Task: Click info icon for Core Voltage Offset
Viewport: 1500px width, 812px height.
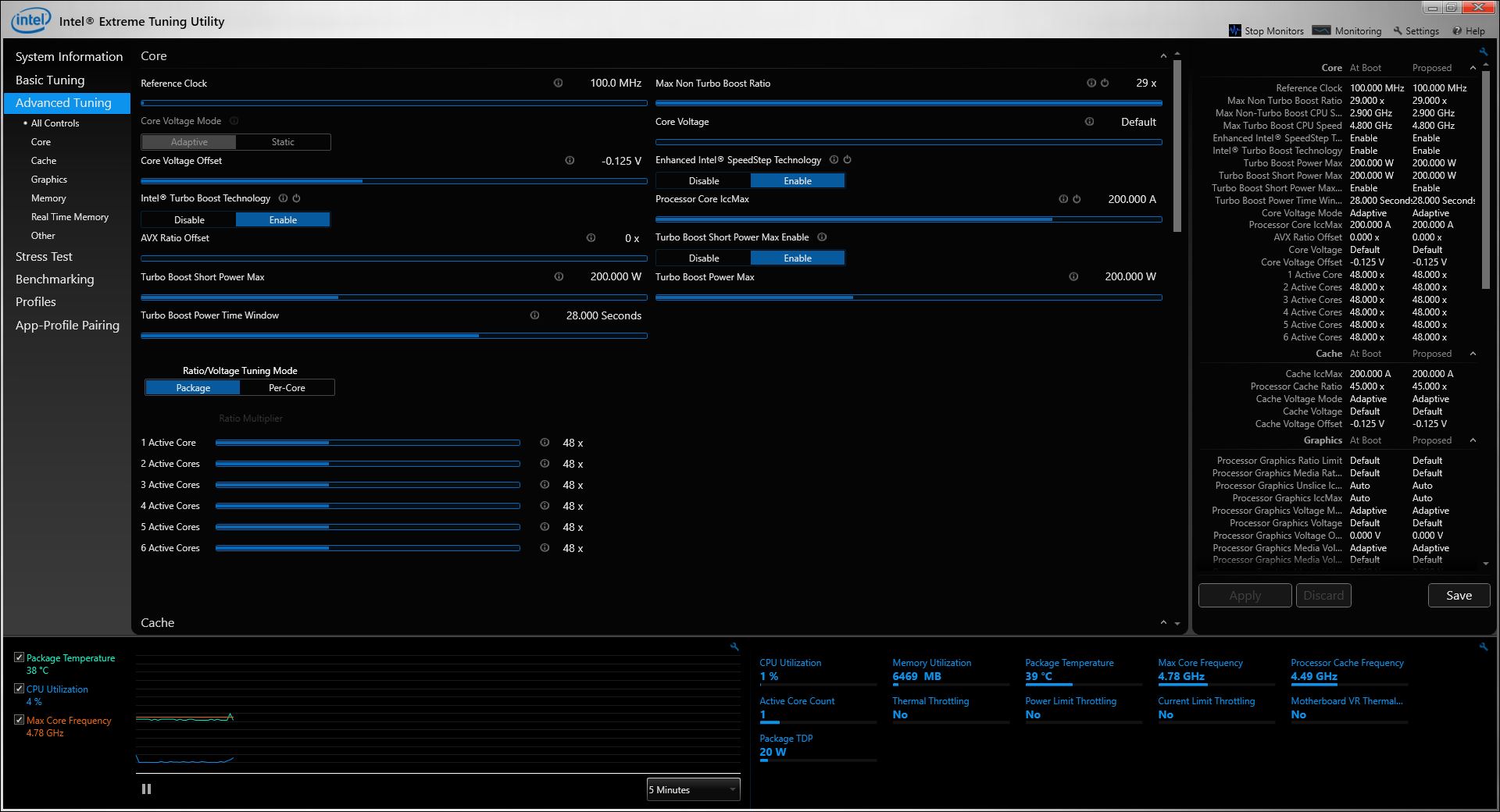Action: [x=570, y=160]
